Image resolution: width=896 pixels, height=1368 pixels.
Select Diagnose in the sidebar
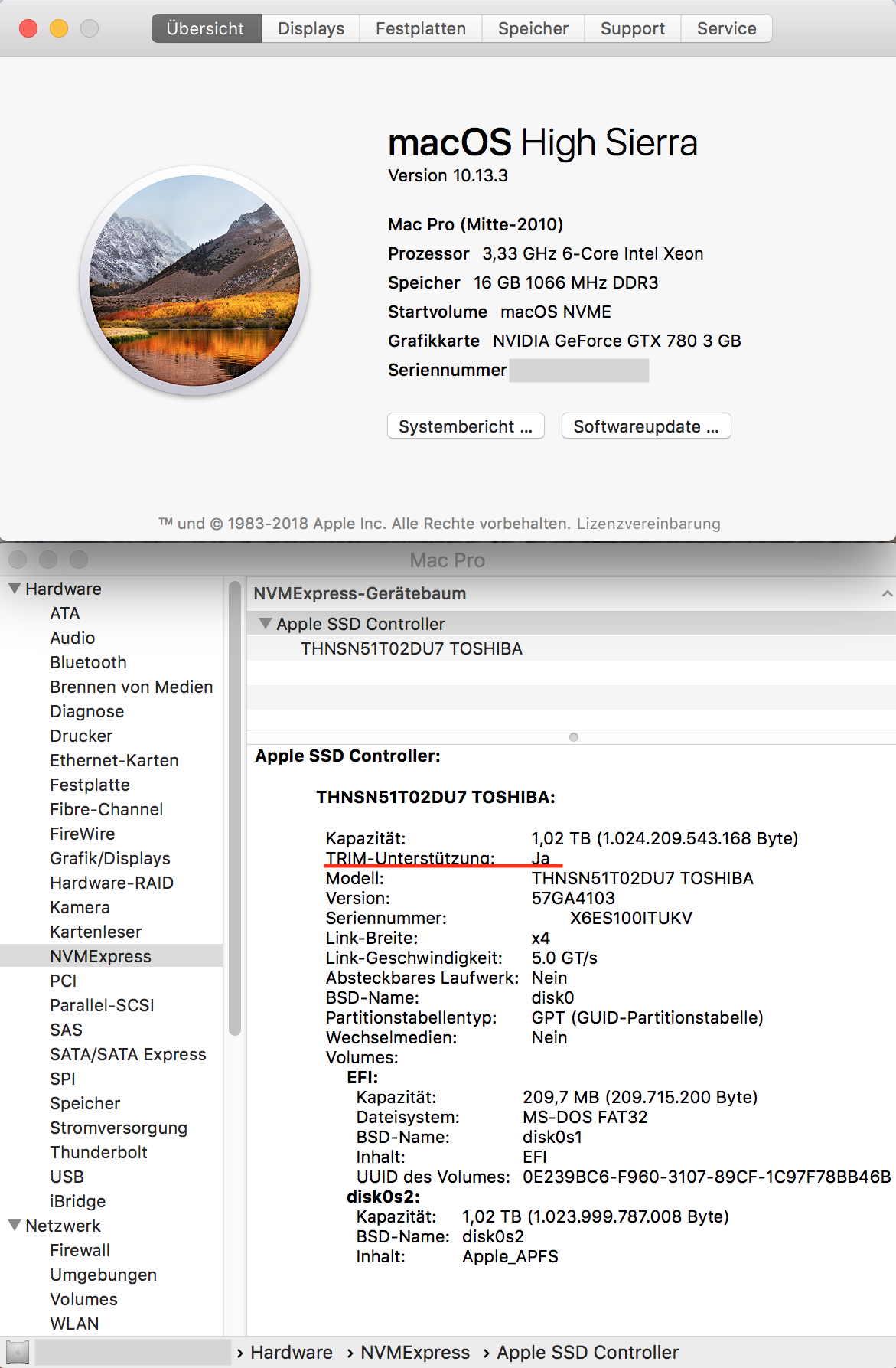87,711
